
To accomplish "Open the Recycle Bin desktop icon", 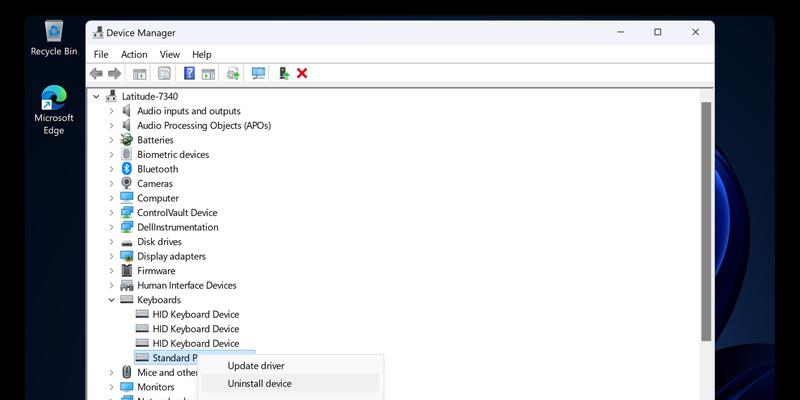I will (54, 38).
